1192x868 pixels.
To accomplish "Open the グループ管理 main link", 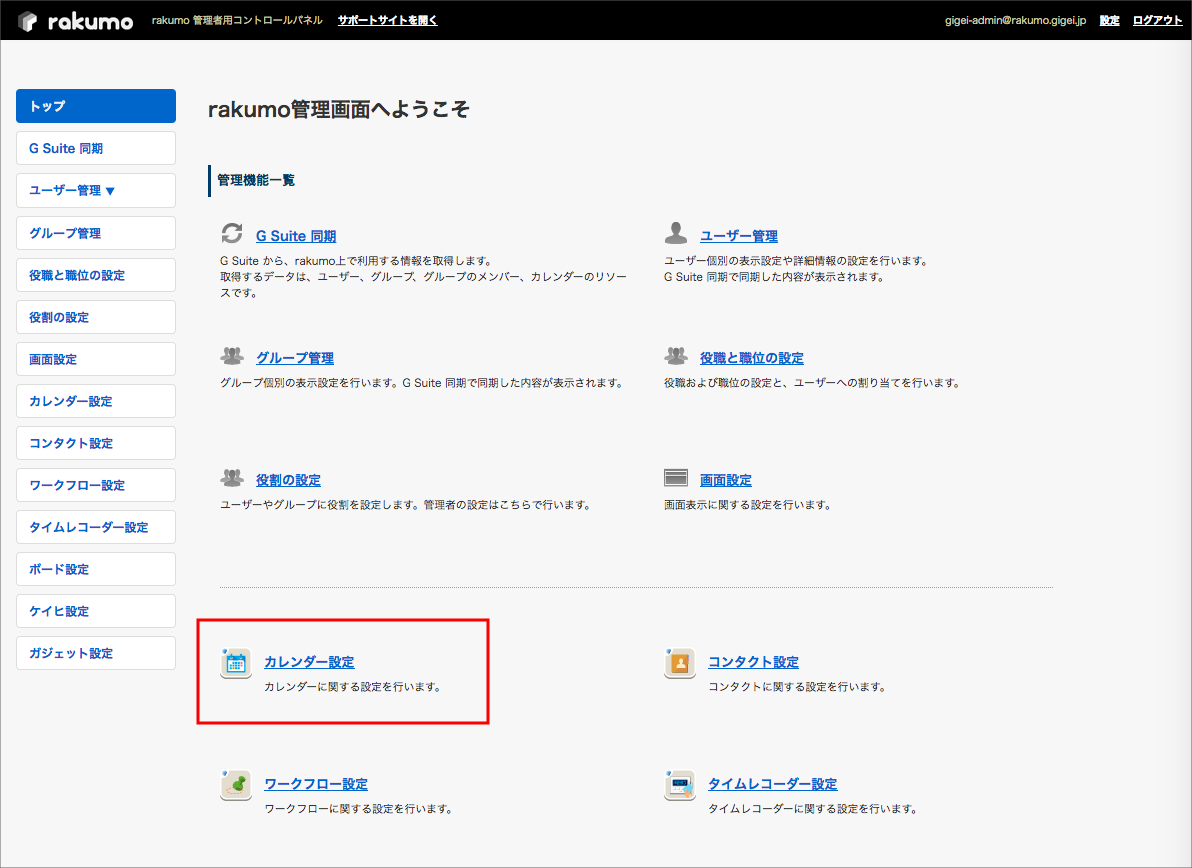I will (x=295, y=358).
